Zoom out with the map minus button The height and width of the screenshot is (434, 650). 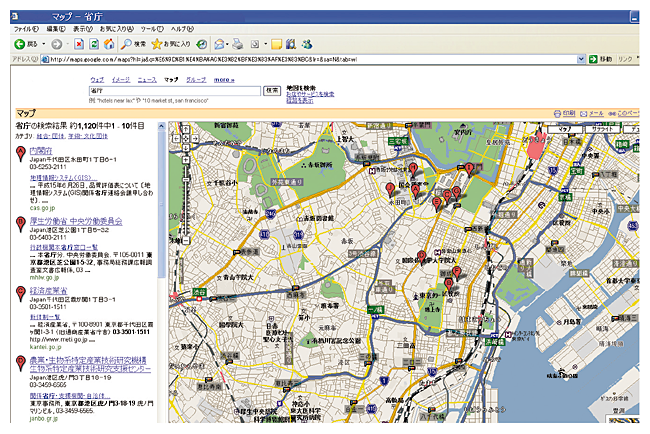pyautogui.click(x=186, y=240)
